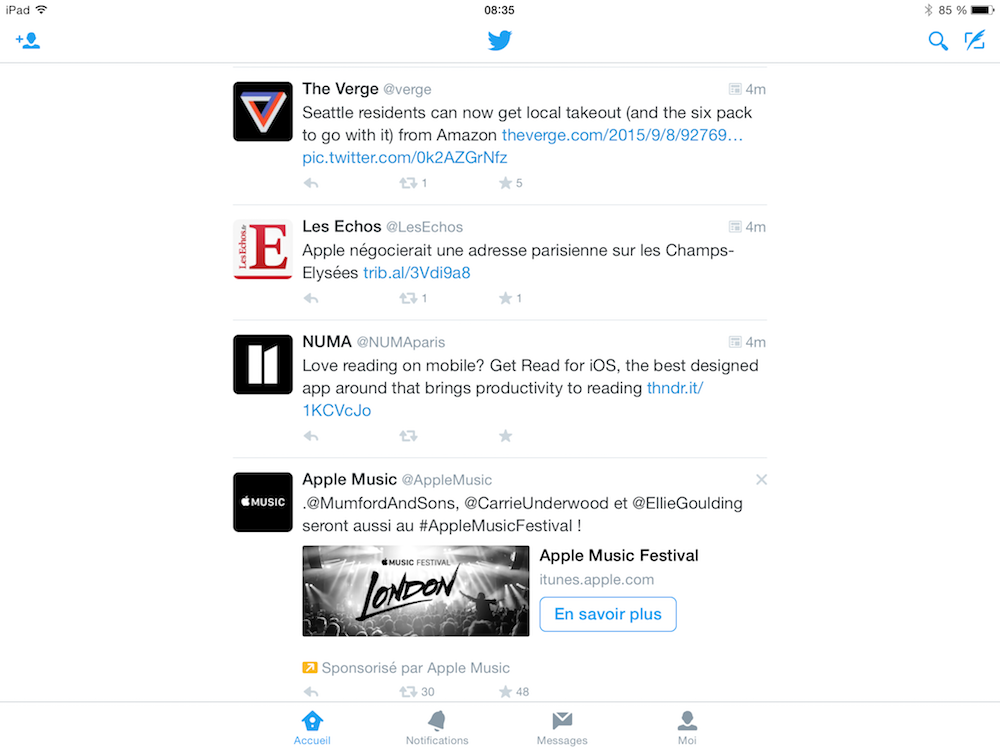Star the Apple Music sponsored tweet

click(x=506, y=692)
